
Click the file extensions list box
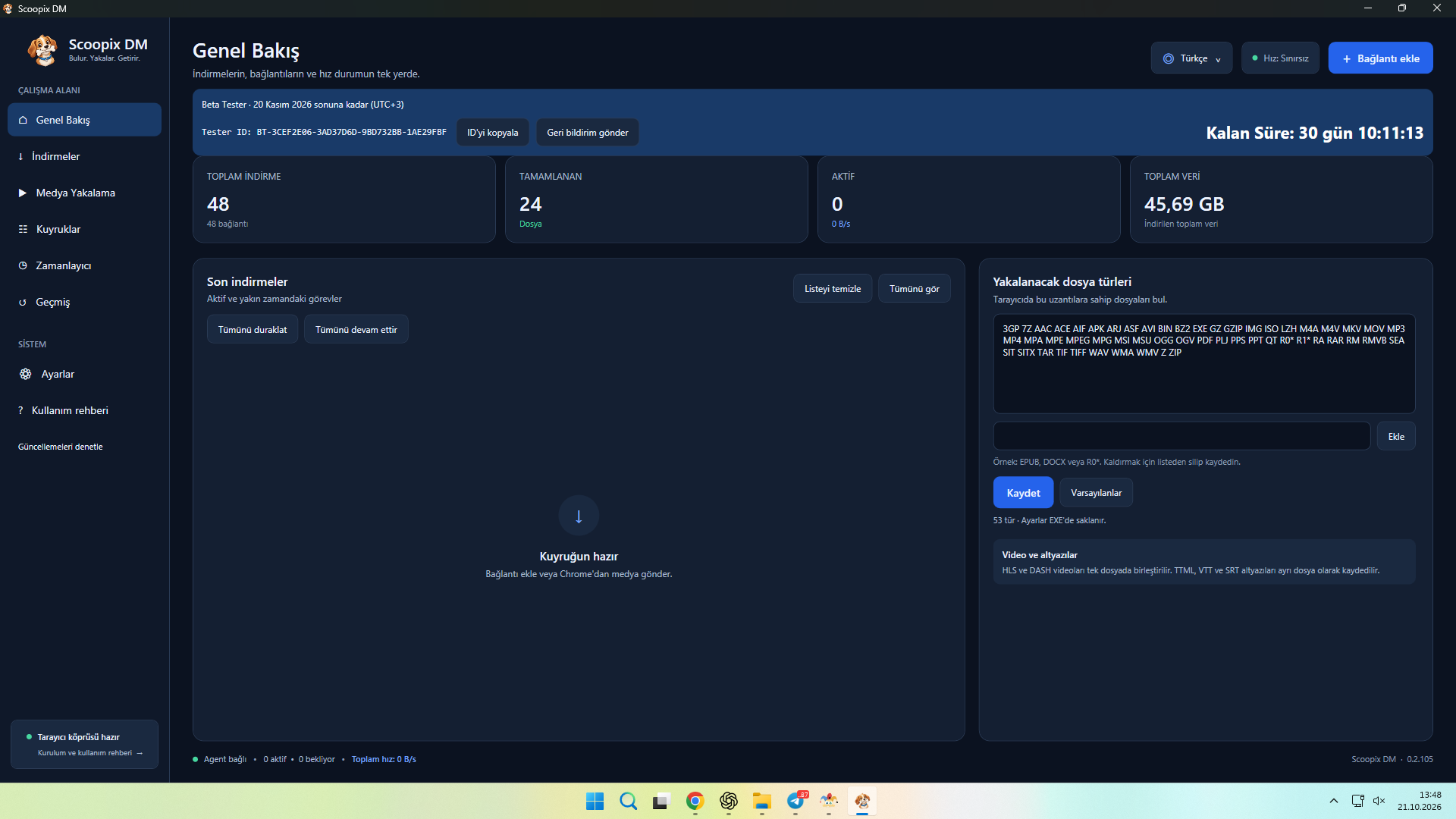click(1204, 363)
